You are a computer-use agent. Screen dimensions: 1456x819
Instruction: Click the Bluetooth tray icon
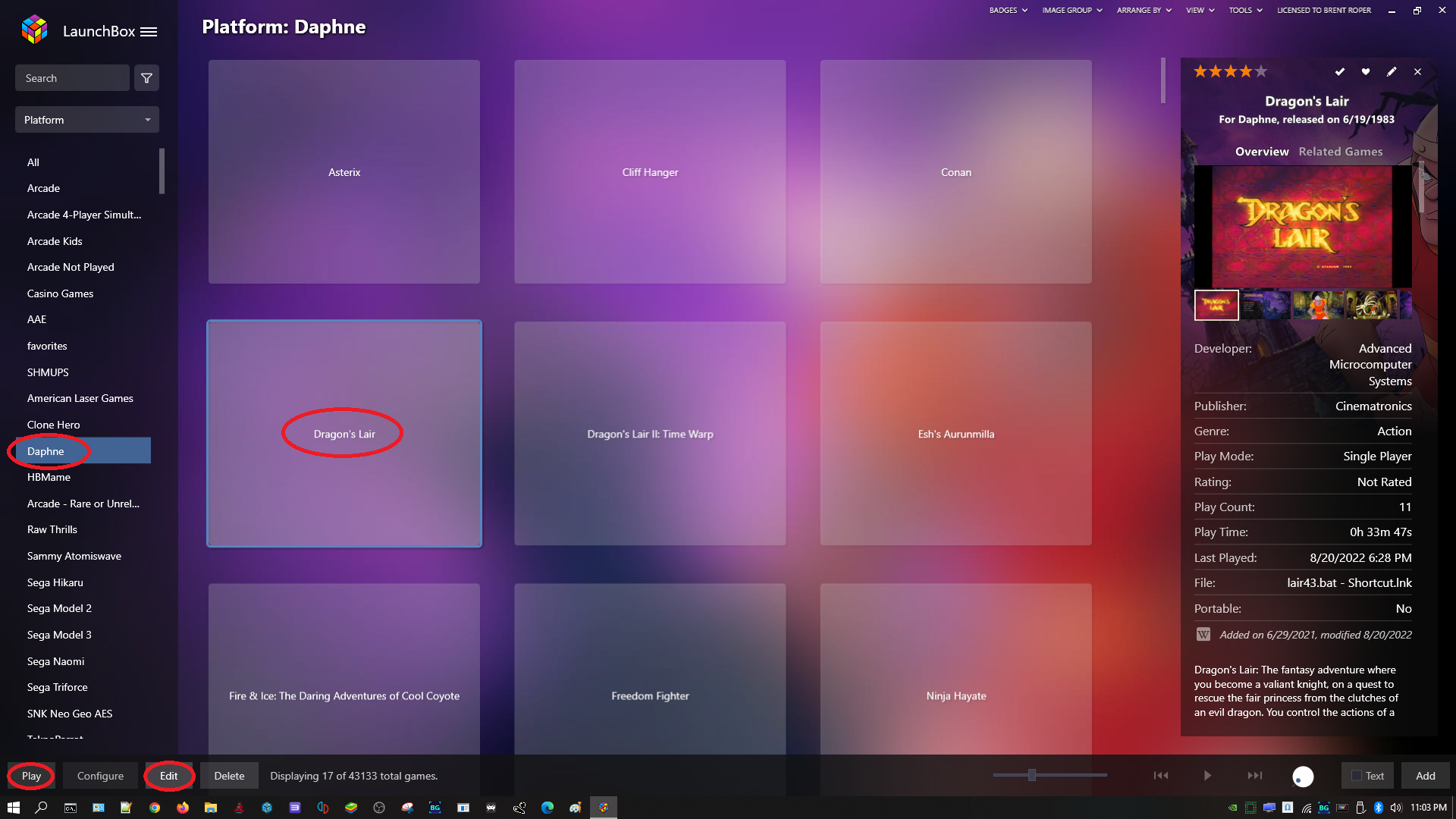(1378, 808)
